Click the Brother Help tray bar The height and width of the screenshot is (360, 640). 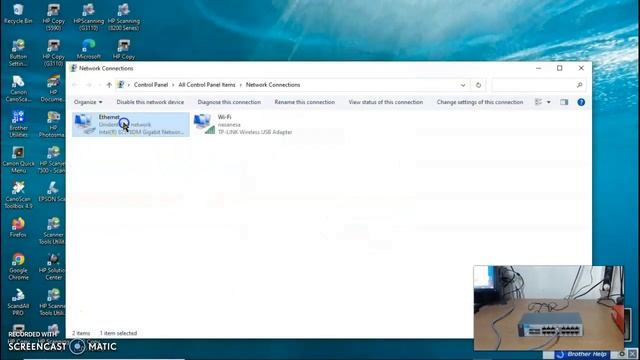[x=582, y=354]
